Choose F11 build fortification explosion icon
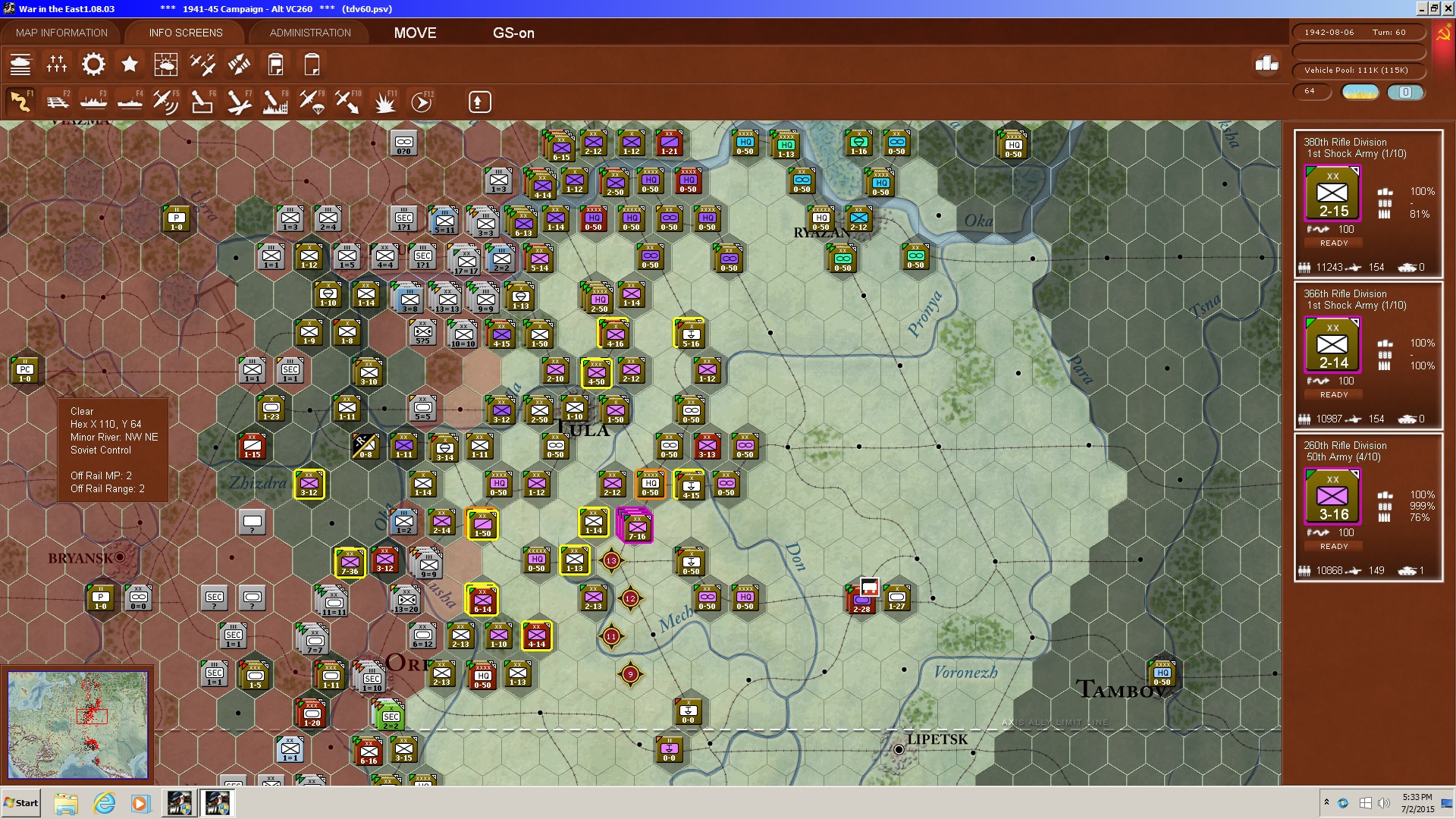 click(x=384, y=102)
